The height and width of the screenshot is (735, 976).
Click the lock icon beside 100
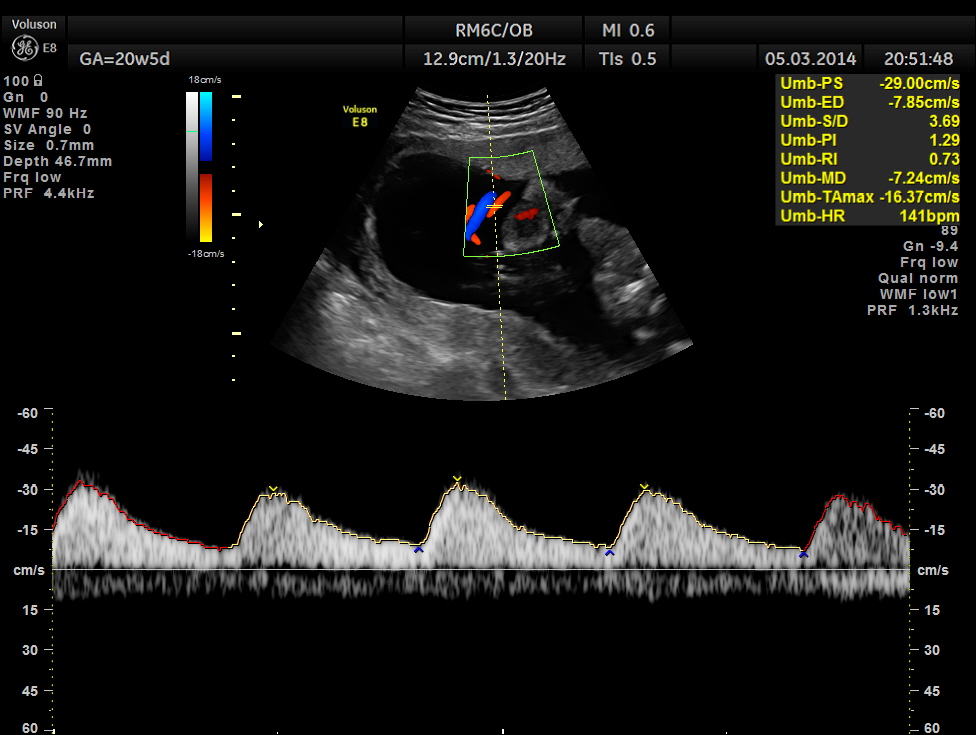(x=37, y=80)
